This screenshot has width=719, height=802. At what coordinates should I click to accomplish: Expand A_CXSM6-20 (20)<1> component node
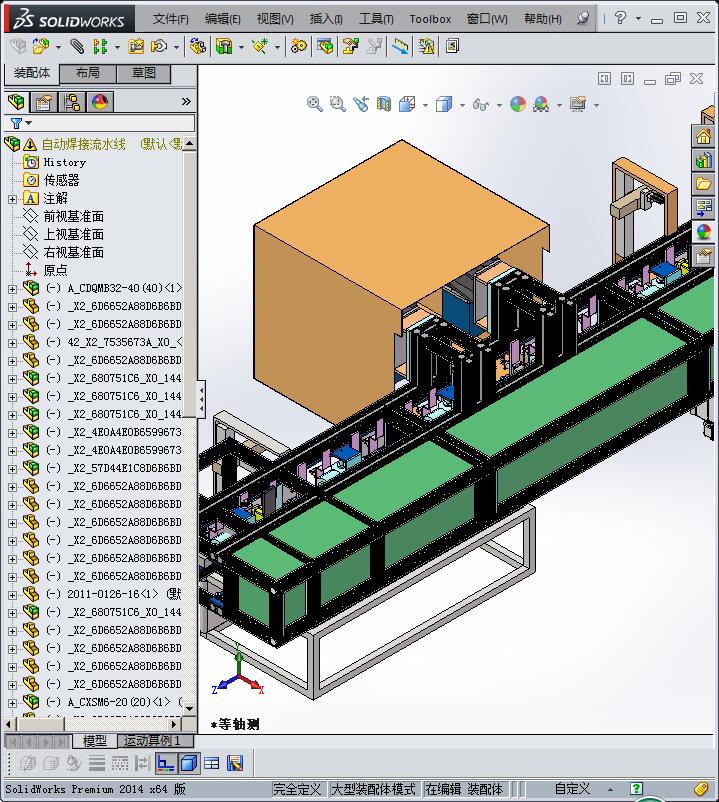[12, 703]
